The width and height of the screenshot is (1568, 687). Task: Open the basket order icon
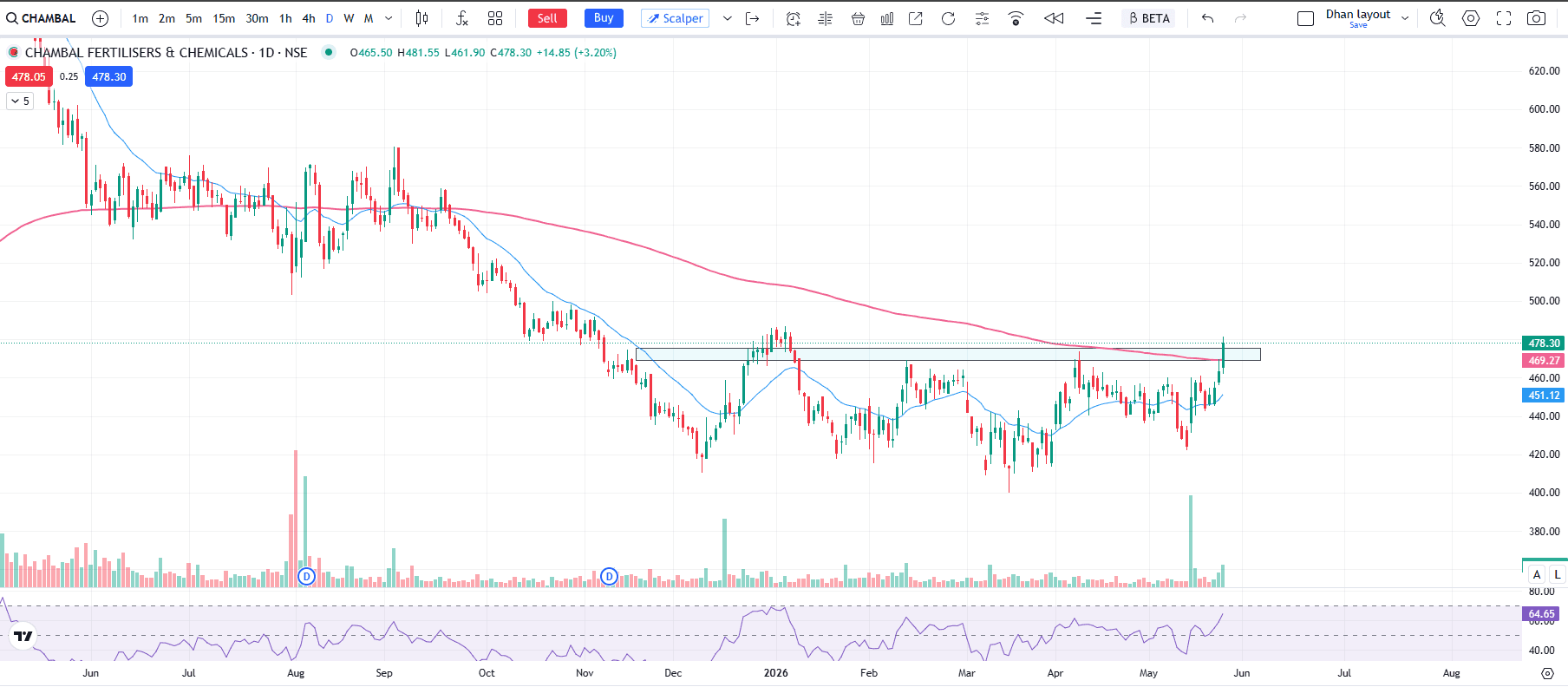(858, 18)
